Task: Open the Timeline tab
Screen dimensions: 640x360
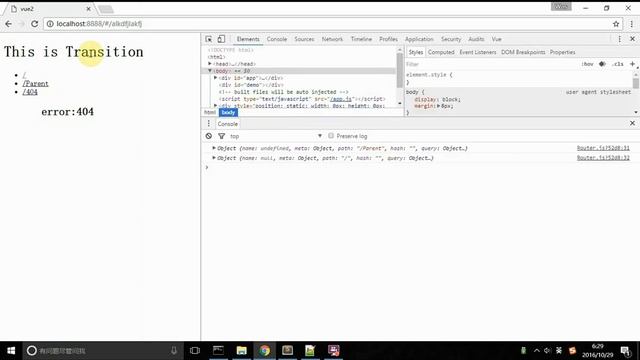Action: pyautogui.click(x=361, y=39)
